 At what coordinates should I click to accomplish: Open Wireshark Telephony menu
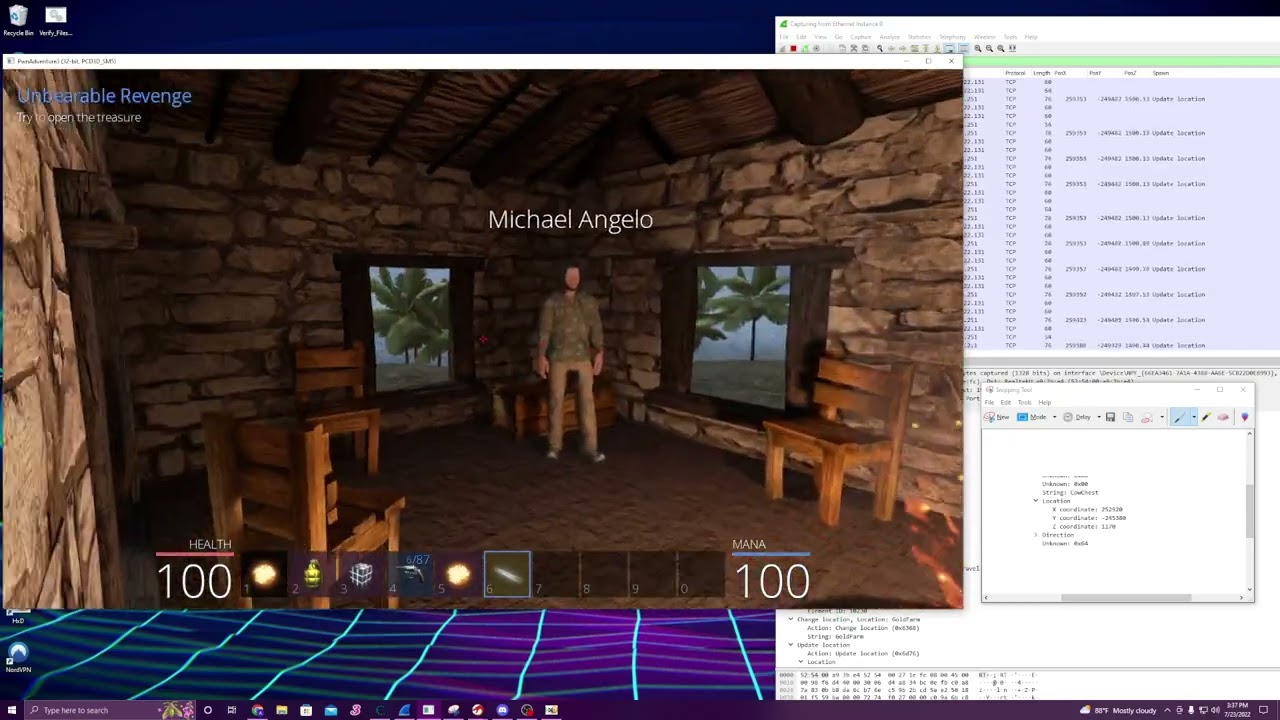point(953,37)
